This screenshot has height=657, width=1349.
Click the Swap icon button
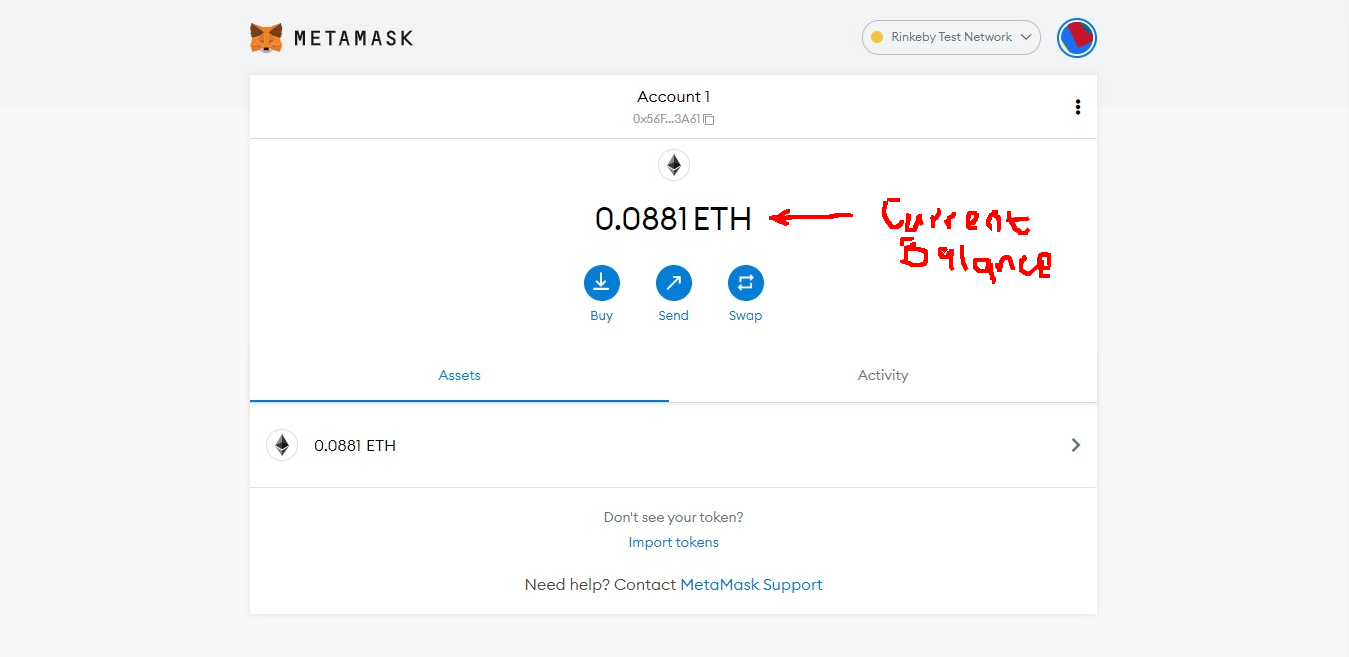(x=746, y=283)
